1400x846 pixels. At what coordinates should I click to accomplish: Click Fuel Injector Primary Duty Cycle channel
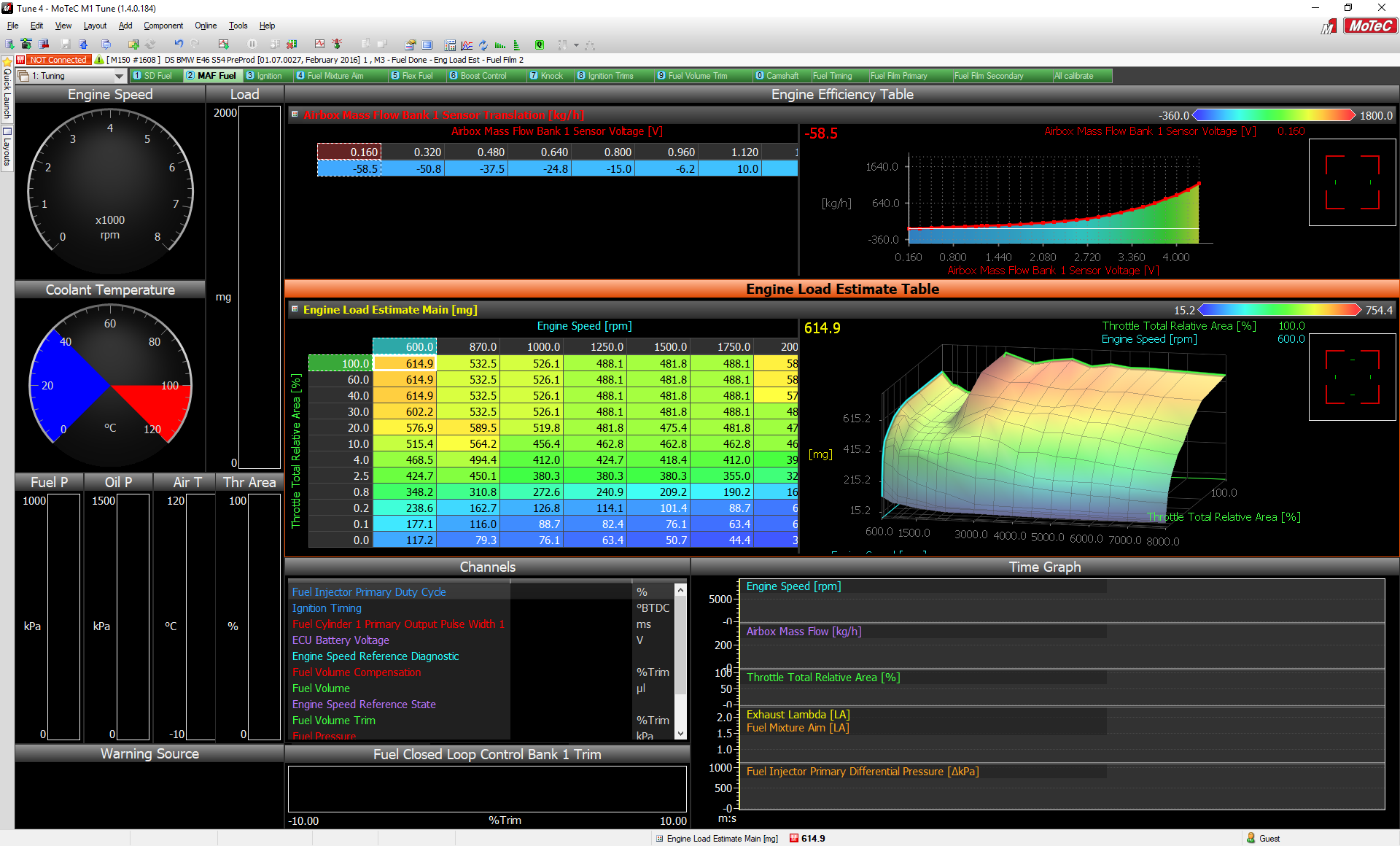[x=369, y=592]
